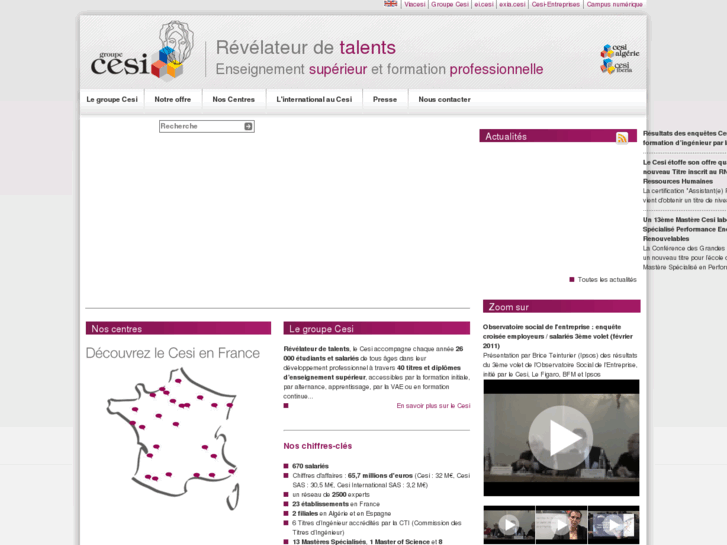
Task: Open the Nous contacter menu
Action: 444,99
